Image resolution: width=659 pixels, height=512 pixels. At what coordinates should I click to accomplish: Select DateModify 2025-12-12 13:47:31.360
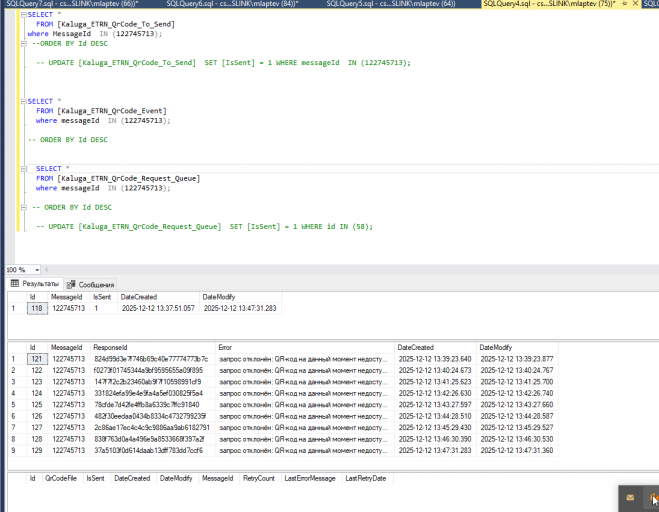(517, 451)
